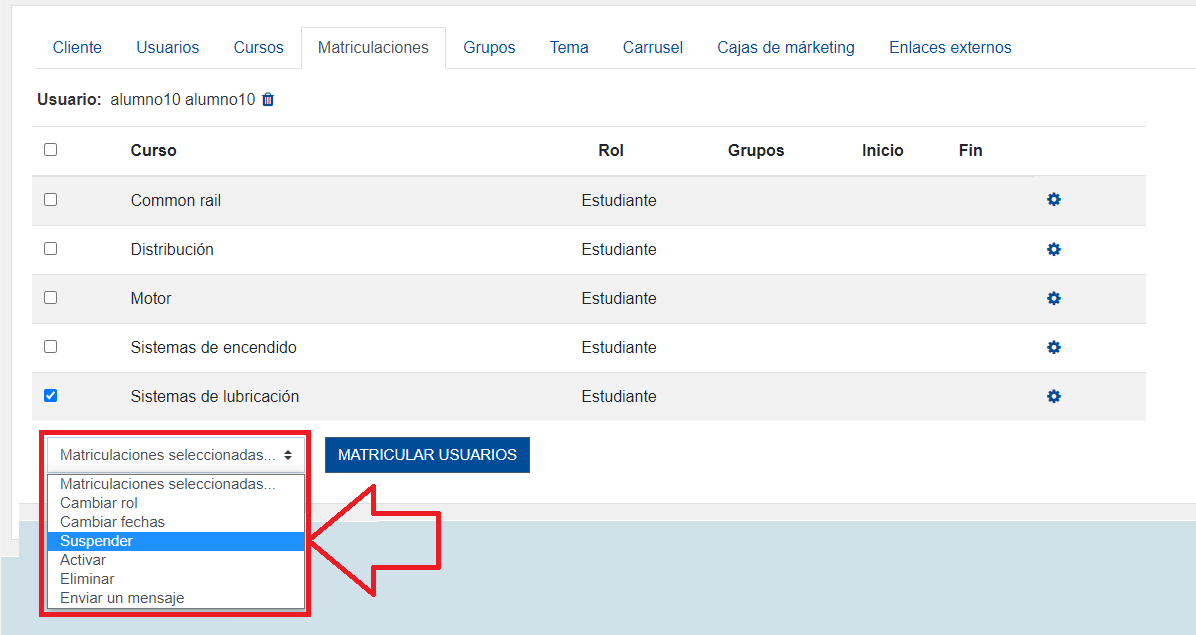
Task: Open the Matriculaciones seleccionadas dropdown
Action: (x=176, y=455)
